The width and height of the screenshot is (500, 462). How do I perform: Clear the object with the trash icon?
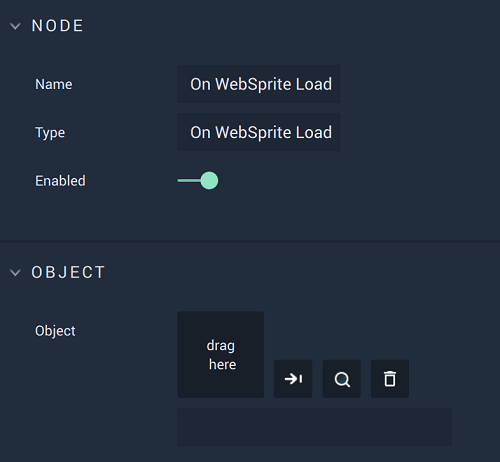(390, 379)
